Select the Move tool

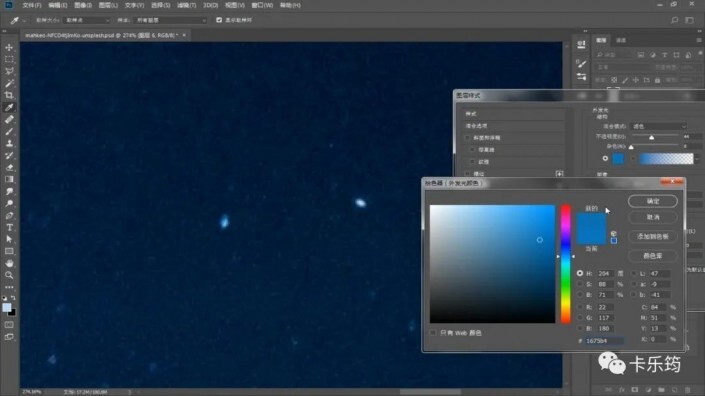pos(9,47)
